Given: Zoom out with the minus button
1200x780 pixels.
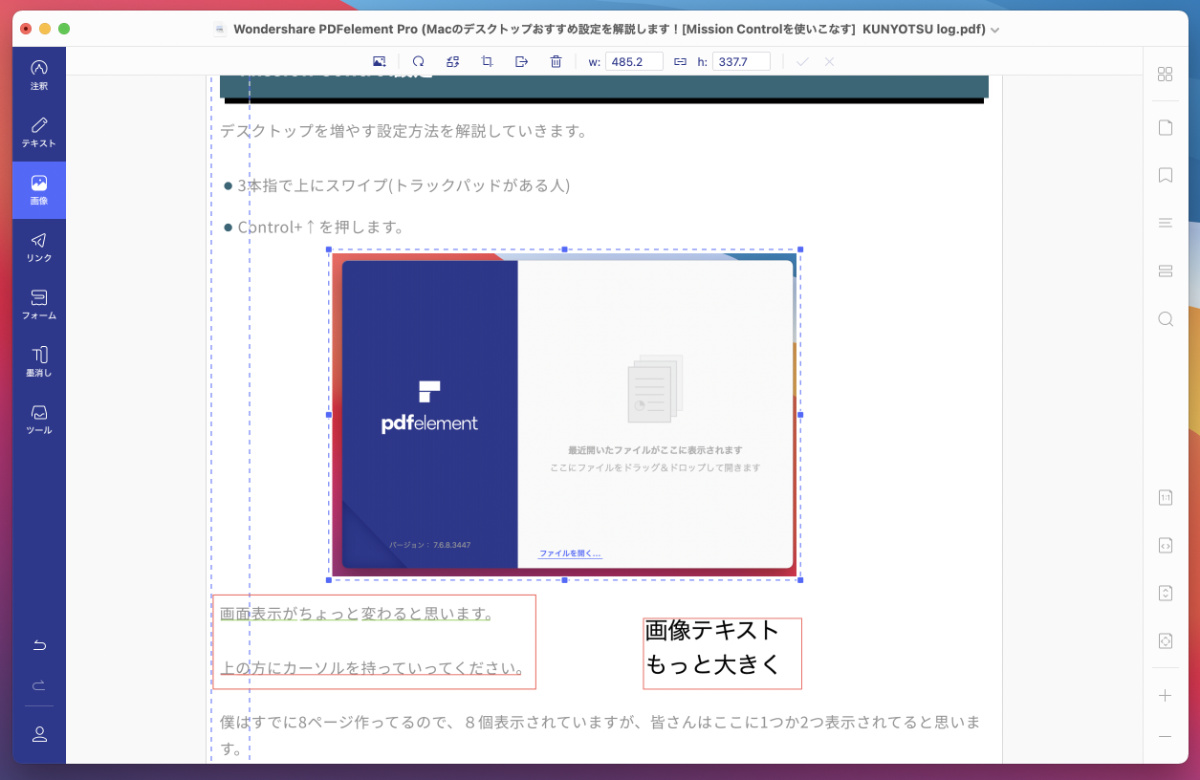Looking at the screenshot, I should (1165, 736).
